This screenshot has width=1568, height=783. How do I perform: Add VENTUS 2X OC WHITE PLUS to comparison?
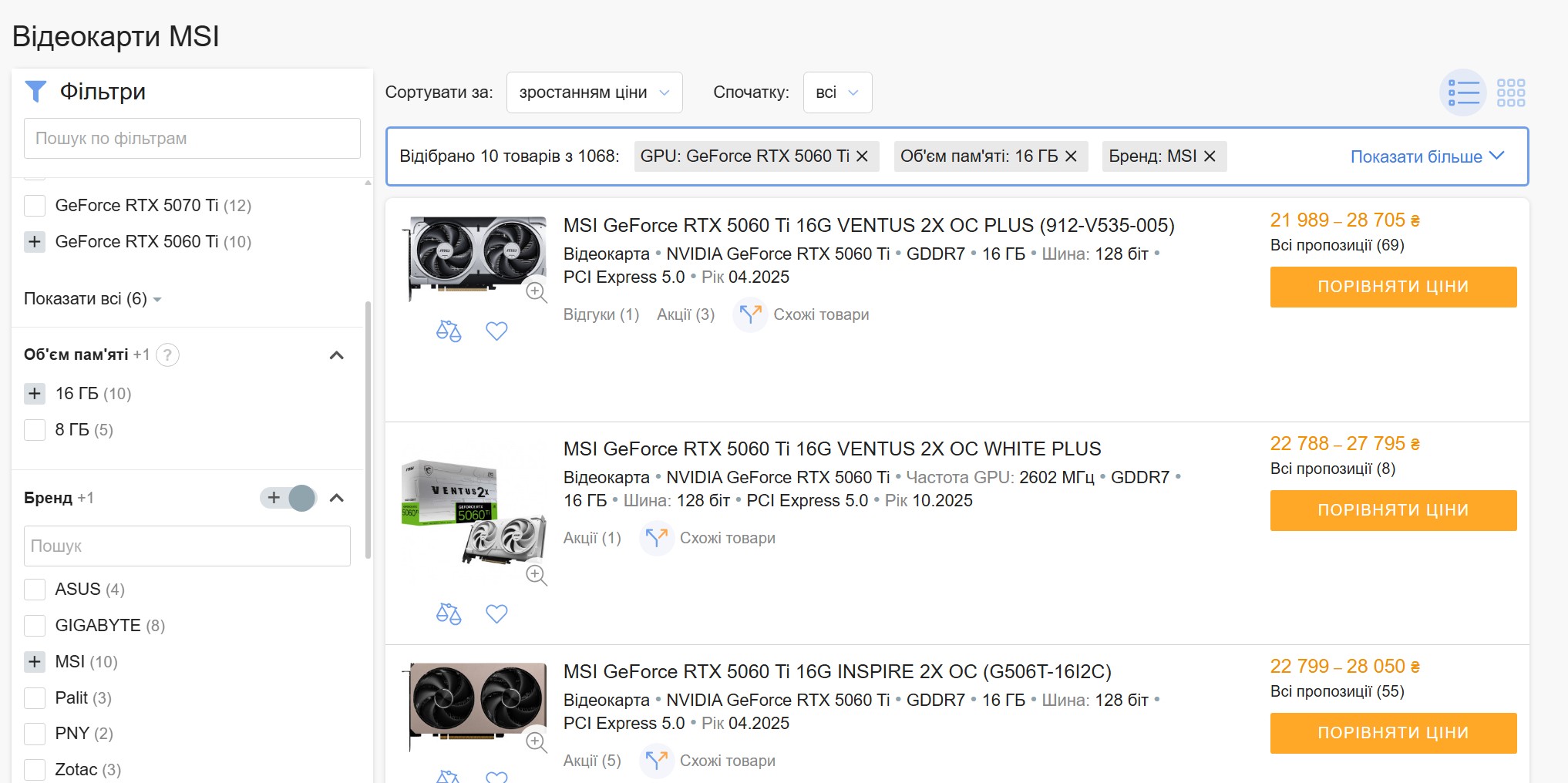coord(449,613)
